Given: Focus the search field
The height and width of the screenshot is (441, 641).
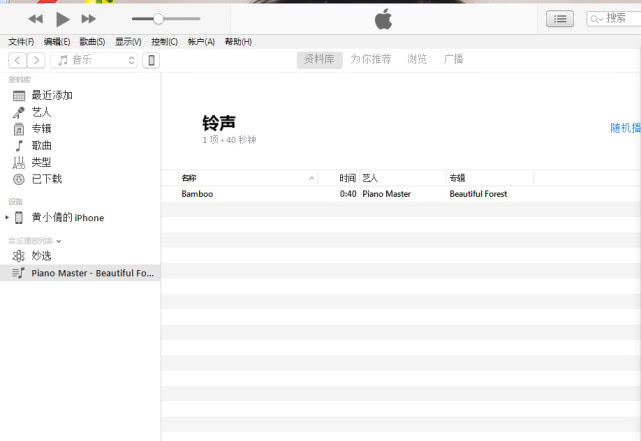Looking at the screenshot, I should [x=614, y=19].
